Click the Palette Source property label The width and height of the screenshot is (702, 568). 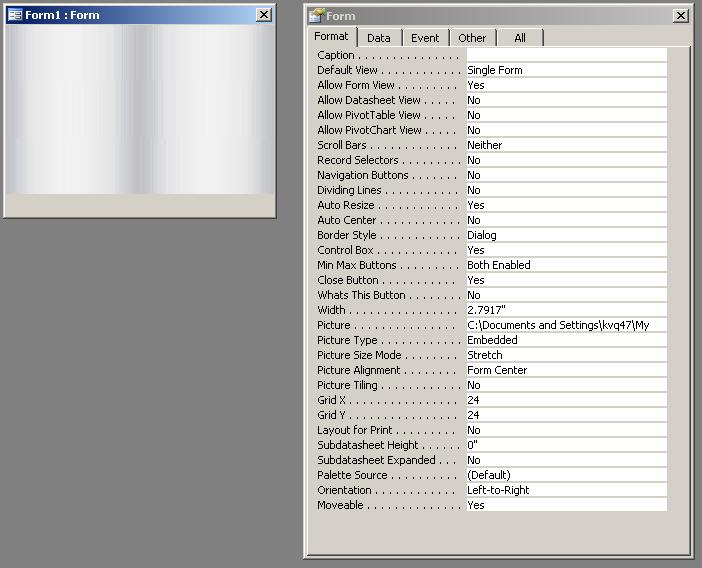click(x=352, y=475)
